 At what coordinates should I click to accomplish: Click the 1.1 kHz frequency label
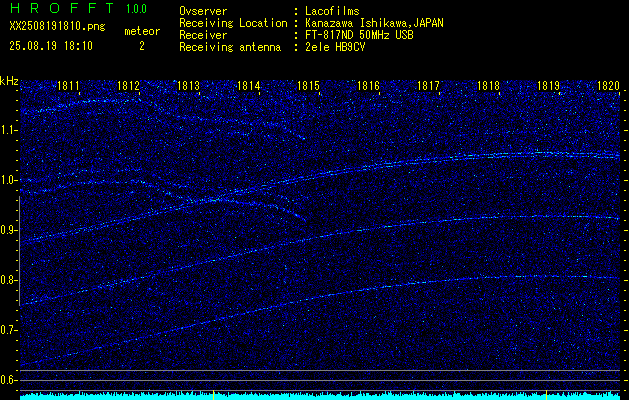coord(8,130)
